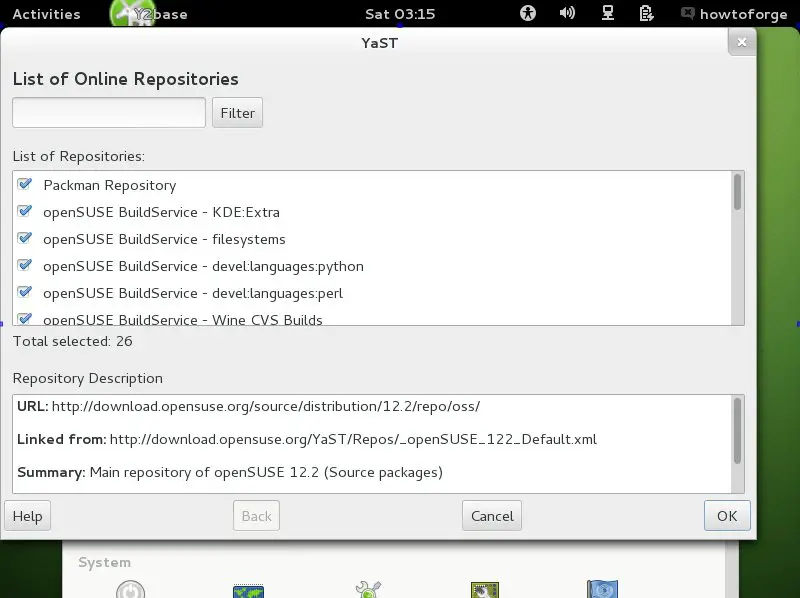Open the network connection icon in top bar
800x598 pixels.
608,13
